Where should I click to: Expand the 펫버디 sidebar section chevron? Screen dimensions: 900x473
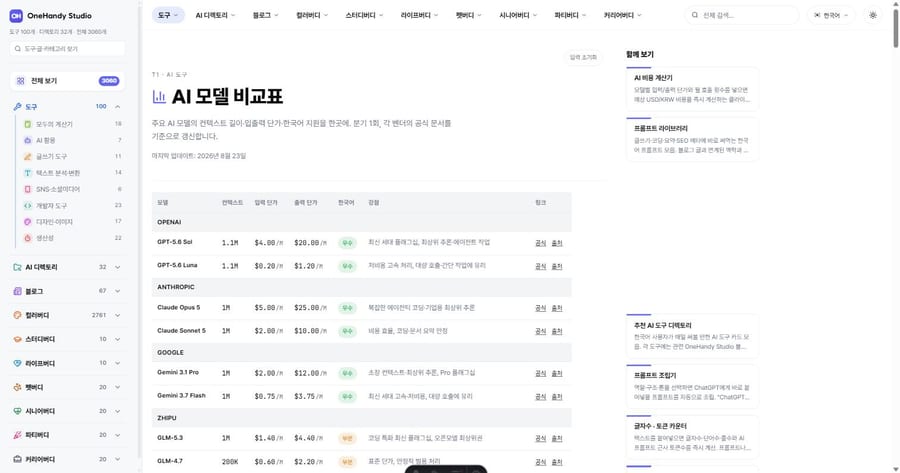pos(118,387)
